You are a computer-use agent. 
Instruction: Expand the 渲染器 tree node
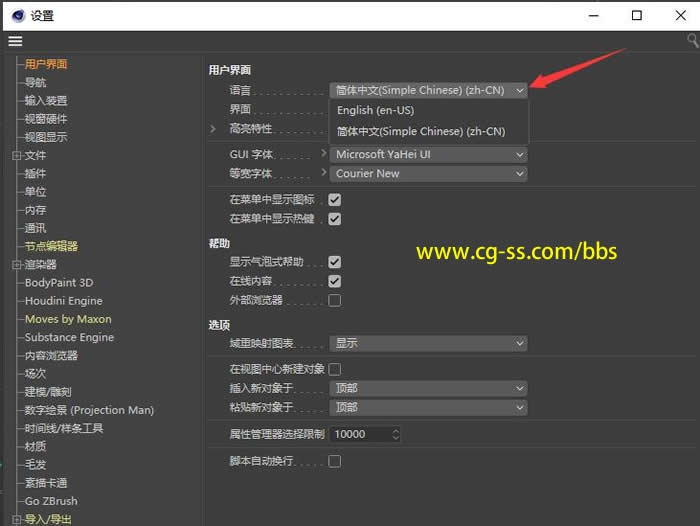(16, 265)
